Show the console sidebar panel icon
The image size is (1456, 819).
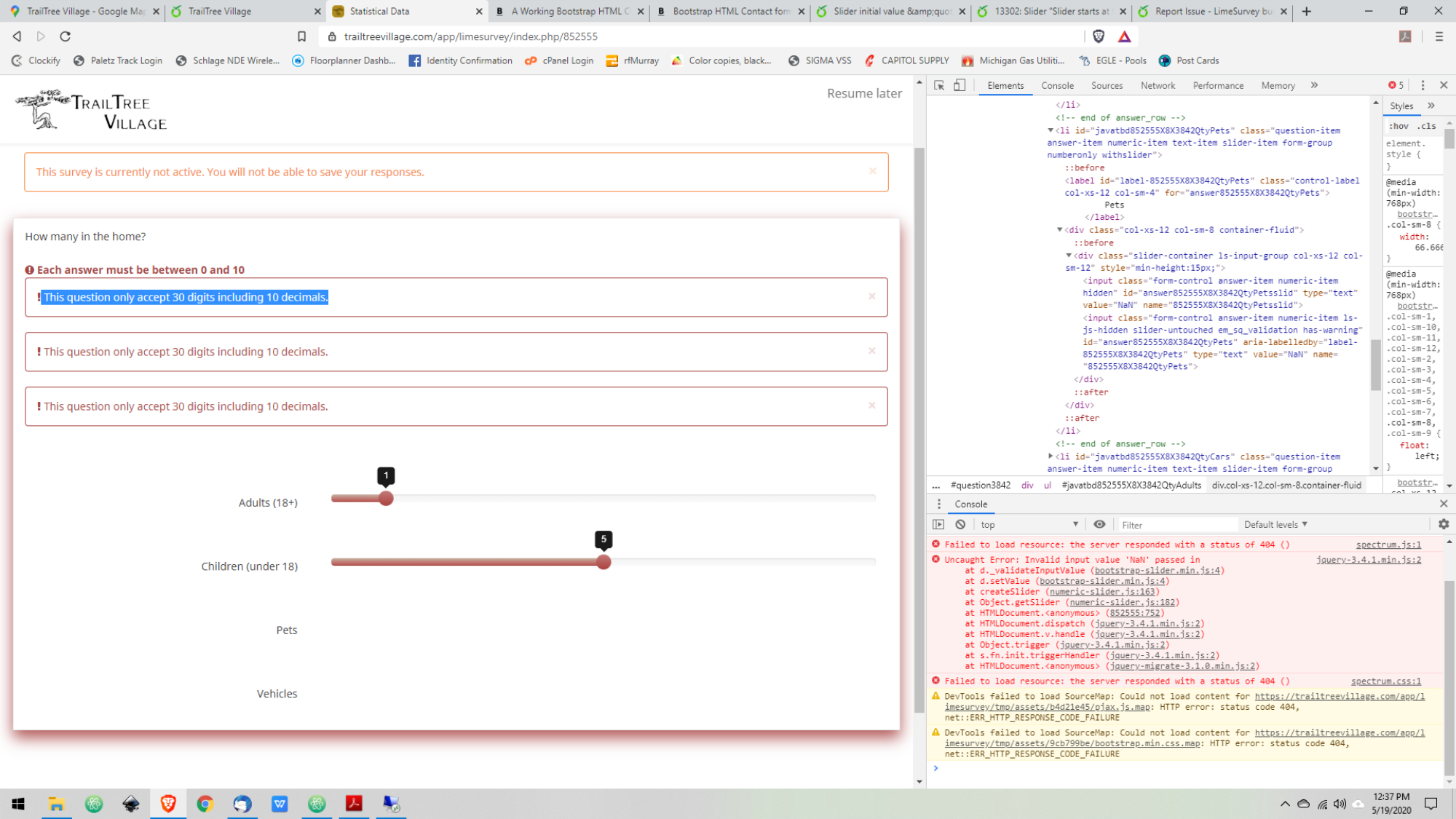(x=938, y=524)
